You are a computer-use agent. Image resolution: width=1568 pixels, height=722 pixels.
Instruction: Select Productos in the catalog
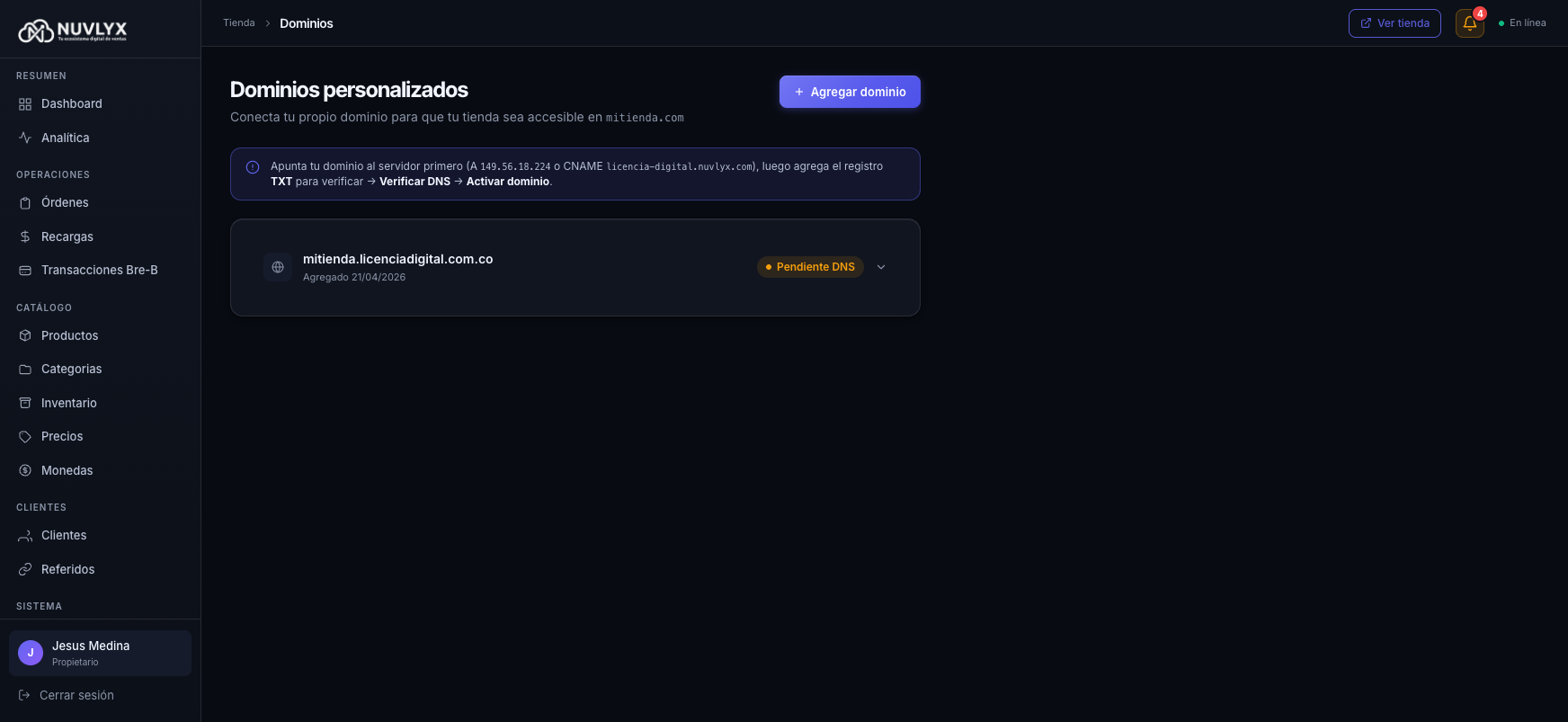pos(69,335)
